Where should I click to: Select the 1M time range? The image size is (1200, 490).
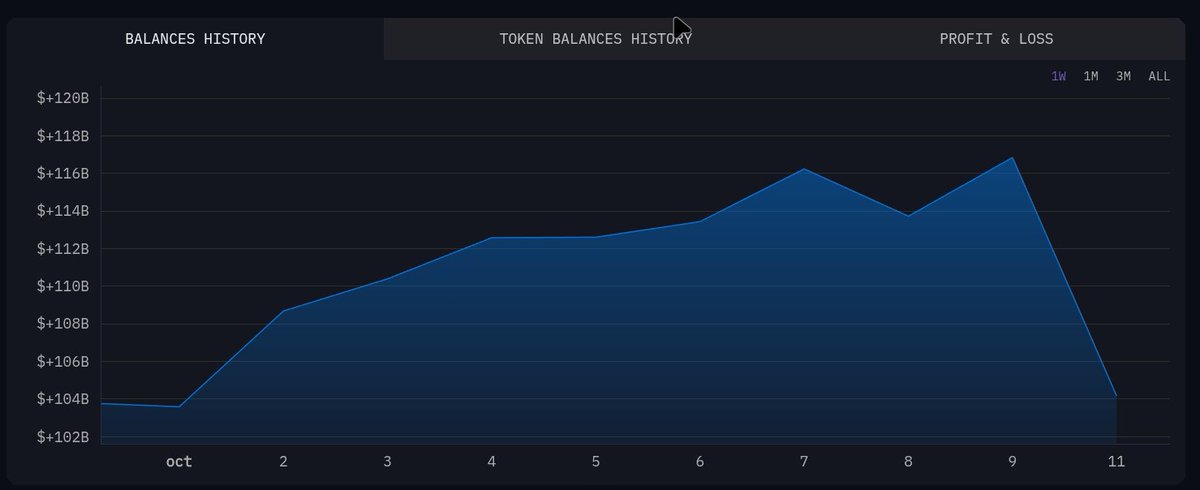tap(1091, 77)
